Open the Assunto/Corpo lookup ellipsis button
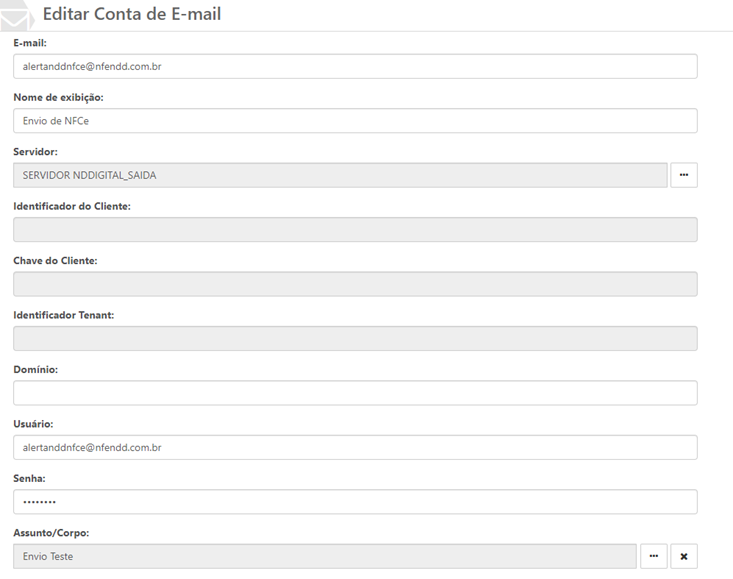 click(x=653, y=556)
